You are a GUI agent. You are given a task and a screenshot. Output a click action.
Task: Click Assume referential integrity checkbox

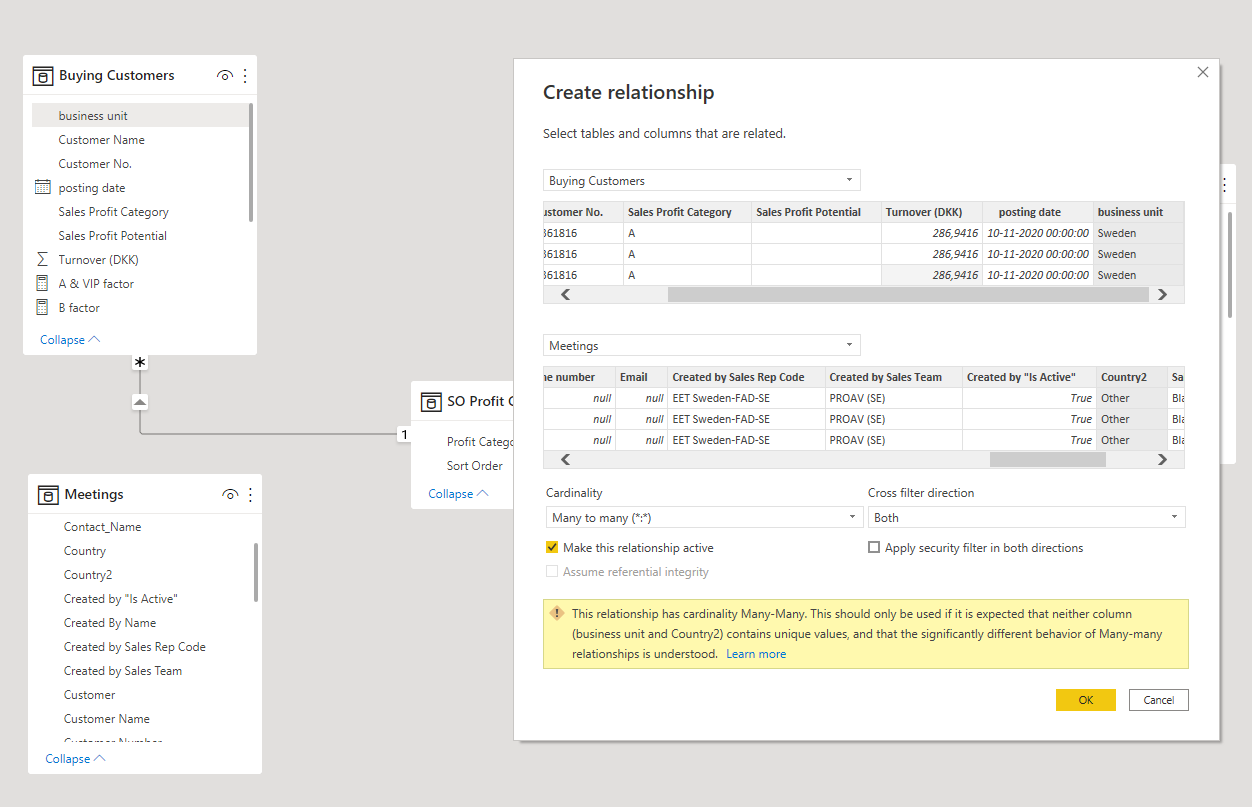pyautogui.click(x=552, y=572)
